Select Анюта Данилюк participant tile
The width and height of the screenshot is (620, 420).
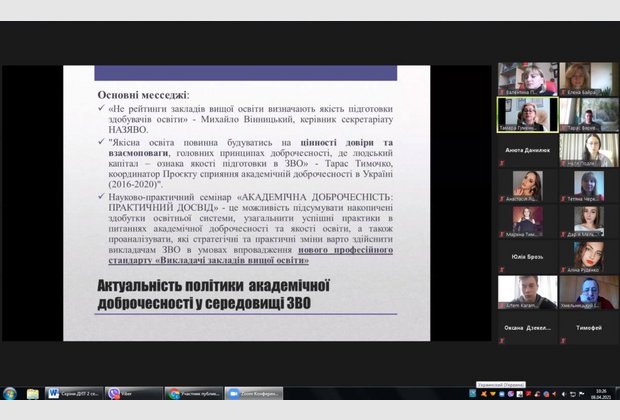tap(527, 150)
